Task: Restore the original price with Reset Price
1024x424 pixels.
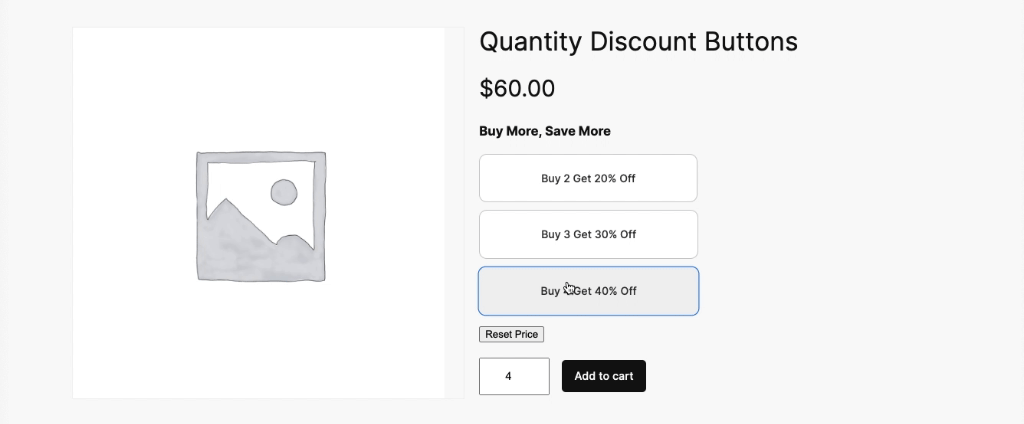Action: (x=511, y=334)
